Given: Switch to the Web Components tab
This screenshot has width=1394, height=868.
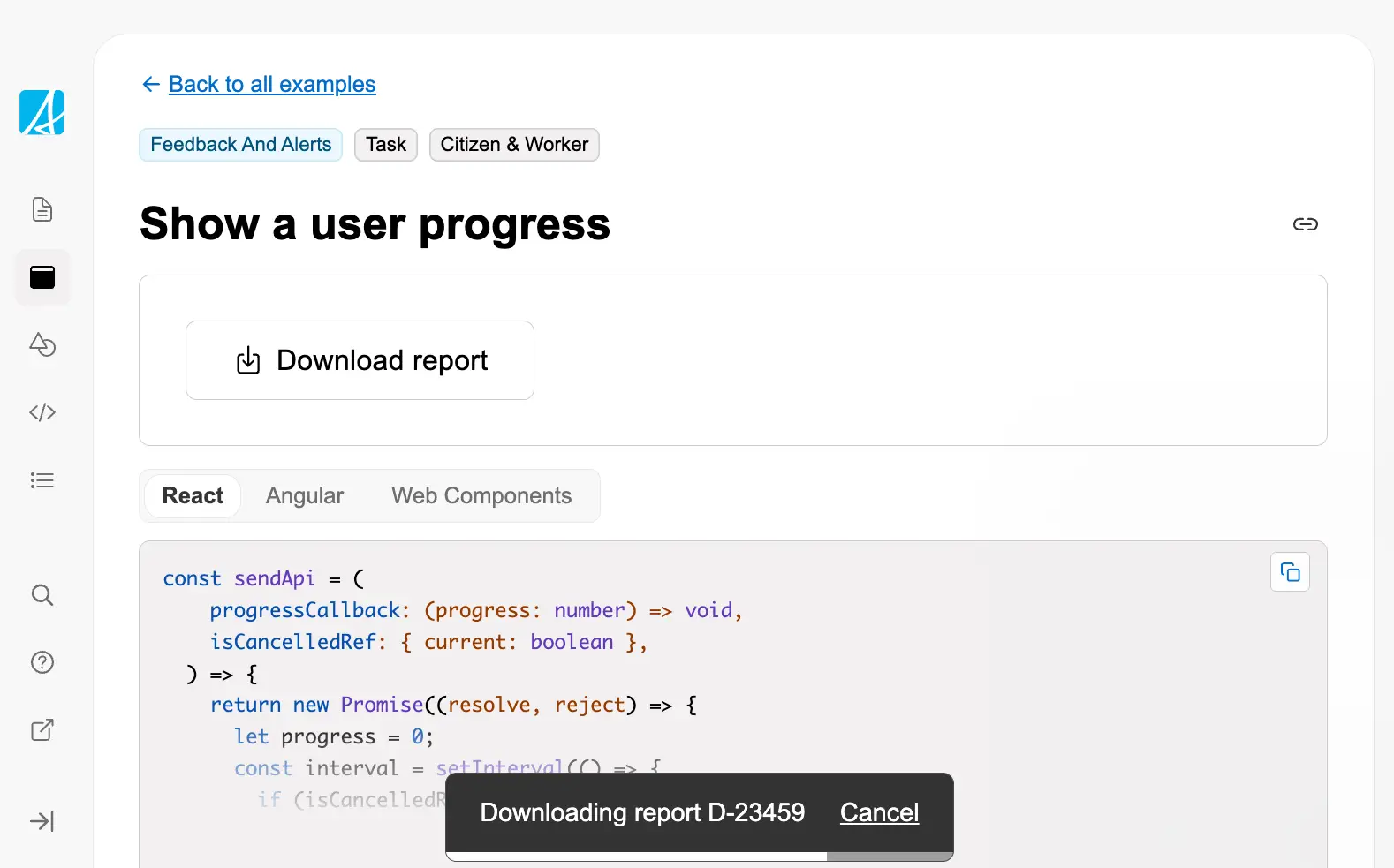Looking at the screenshot, I should pyautogui.click(x=481, y=496).
